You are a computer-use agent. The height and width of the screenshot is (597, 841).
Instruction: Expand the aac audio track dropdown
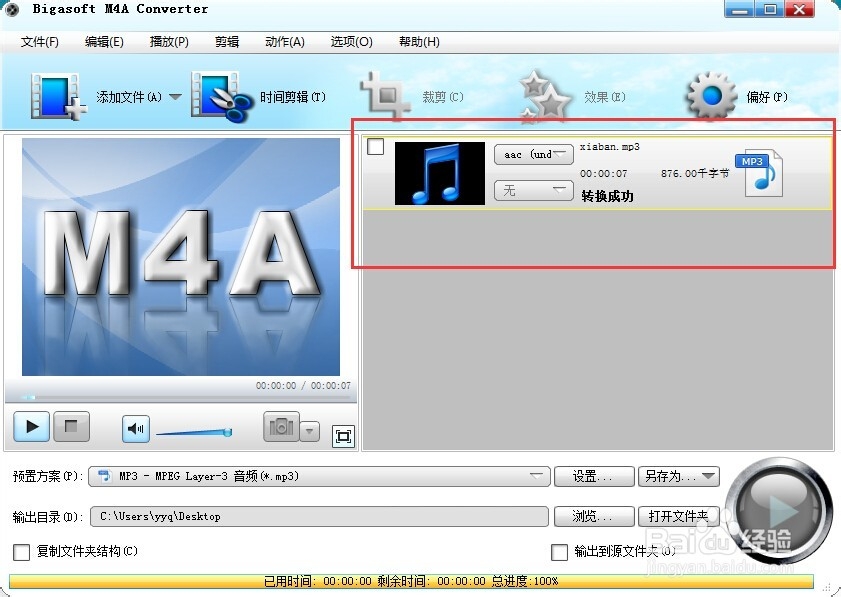click(534, 154)
